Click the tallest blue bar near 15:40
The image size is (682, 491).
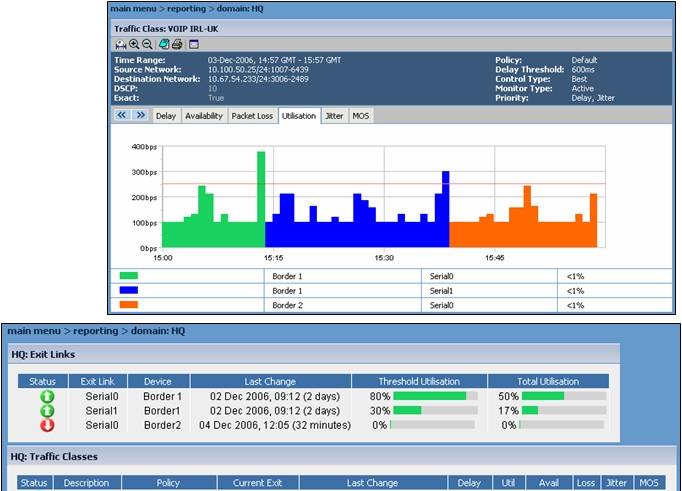point(445,209)
